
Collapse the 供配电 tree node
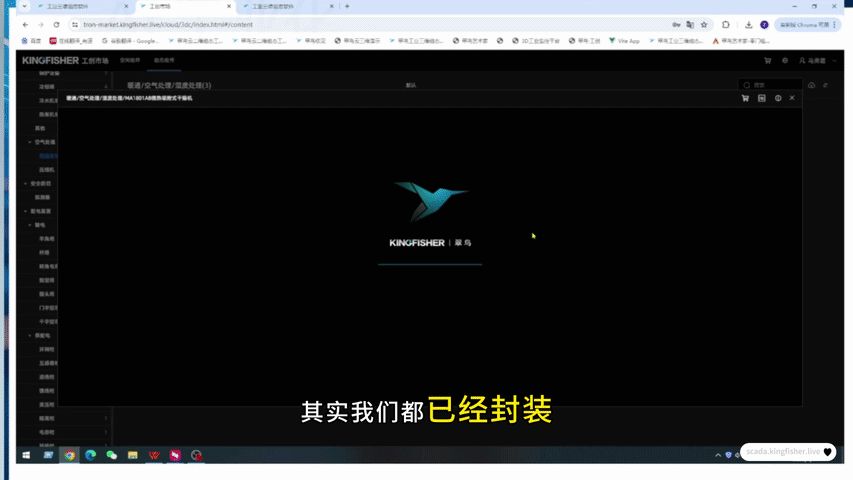point(29,335)
